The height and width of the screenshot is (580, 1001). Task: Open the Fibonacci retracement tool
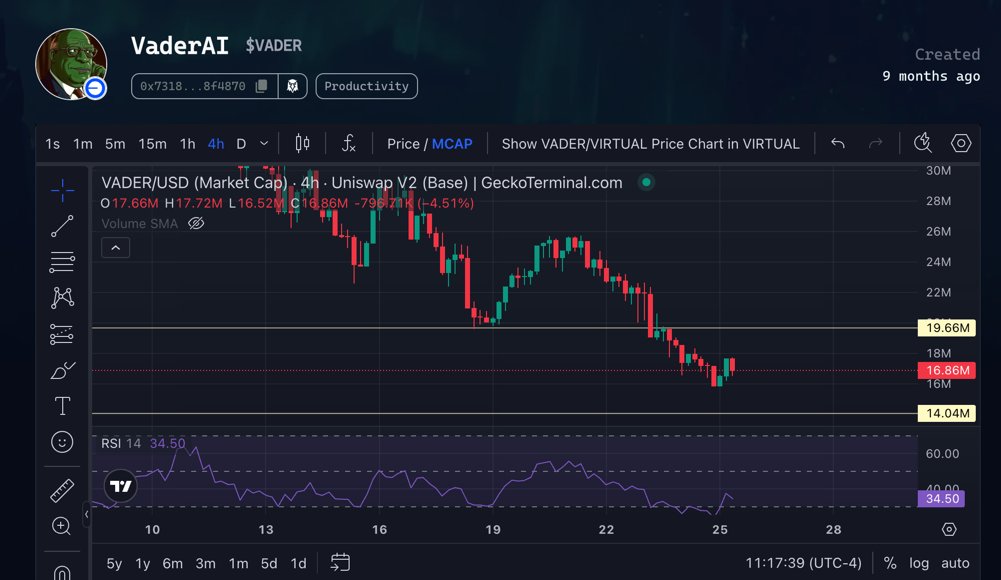(x=62, y=262)
